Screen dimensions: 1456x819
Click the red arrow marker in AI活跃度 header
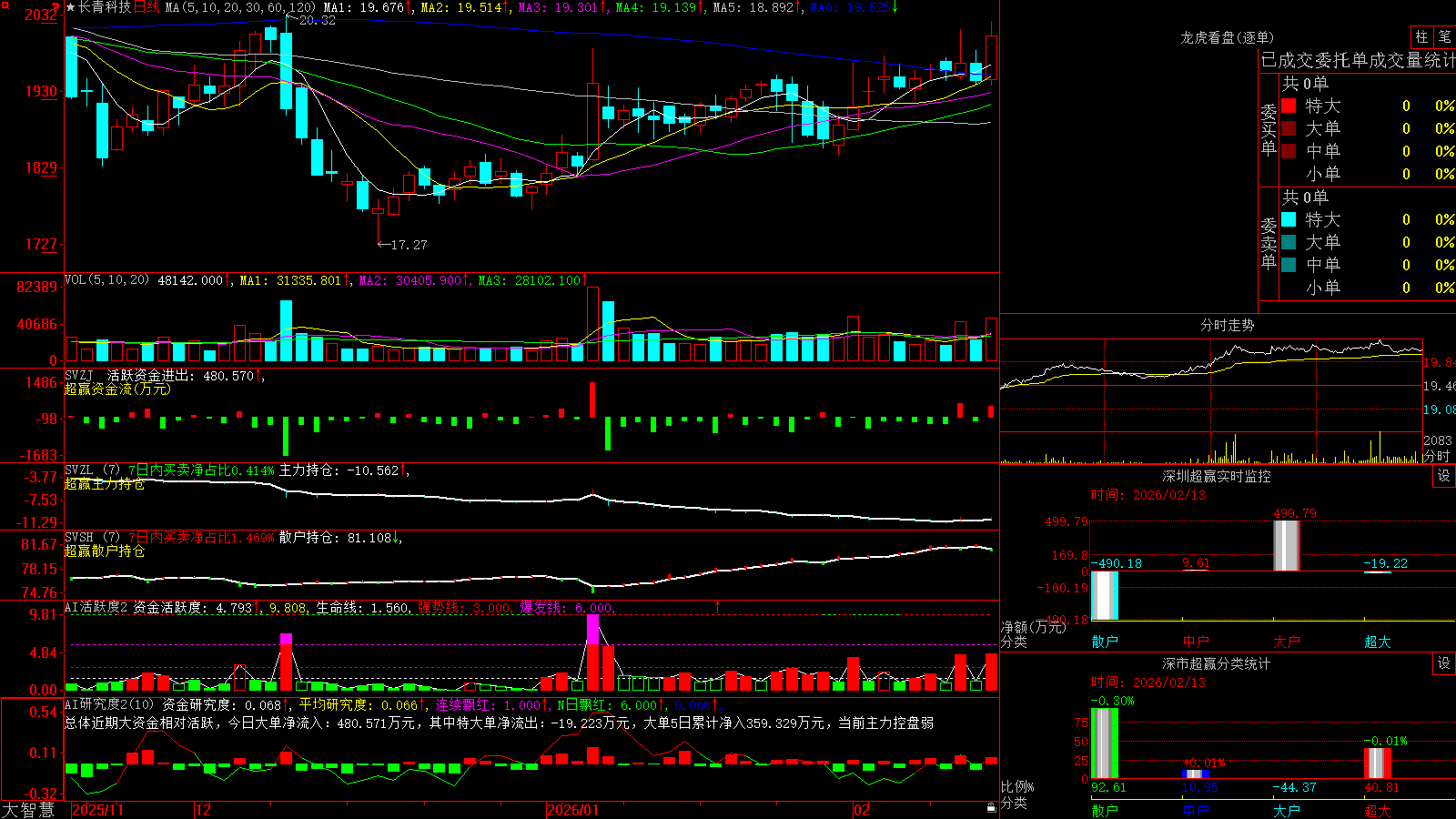717,607
